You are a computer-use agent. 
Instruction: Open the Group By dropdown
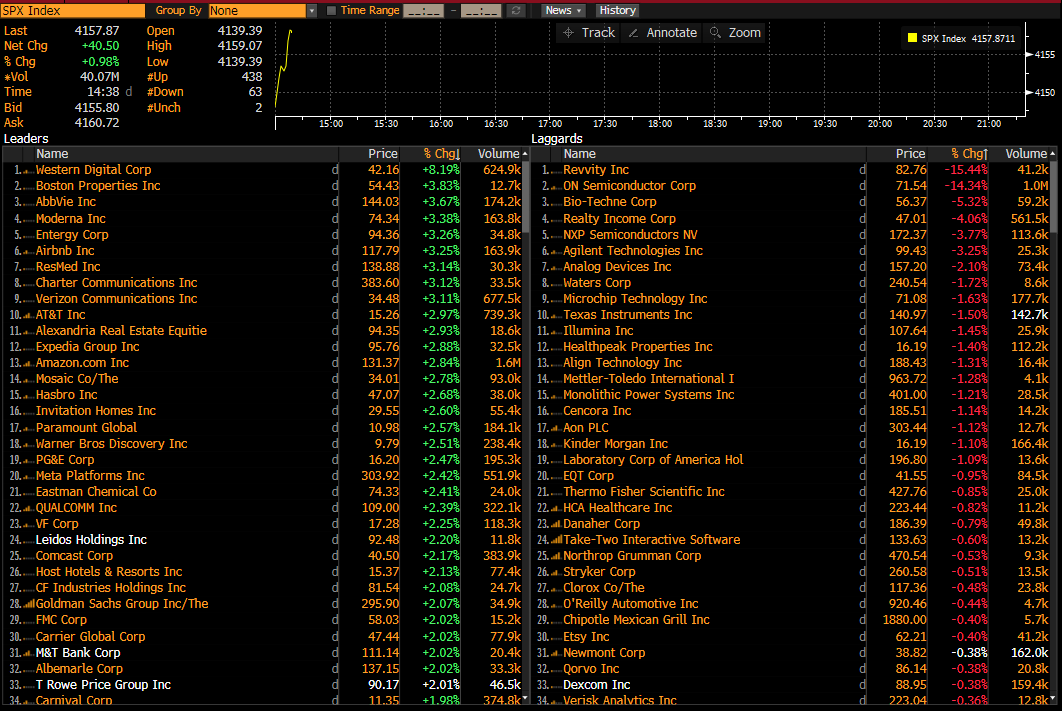311,10
